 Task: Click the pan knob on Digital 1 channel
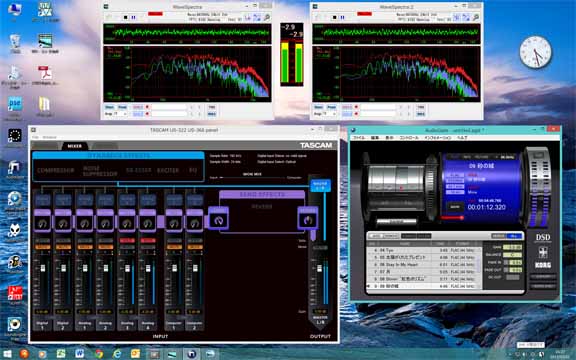42,223
